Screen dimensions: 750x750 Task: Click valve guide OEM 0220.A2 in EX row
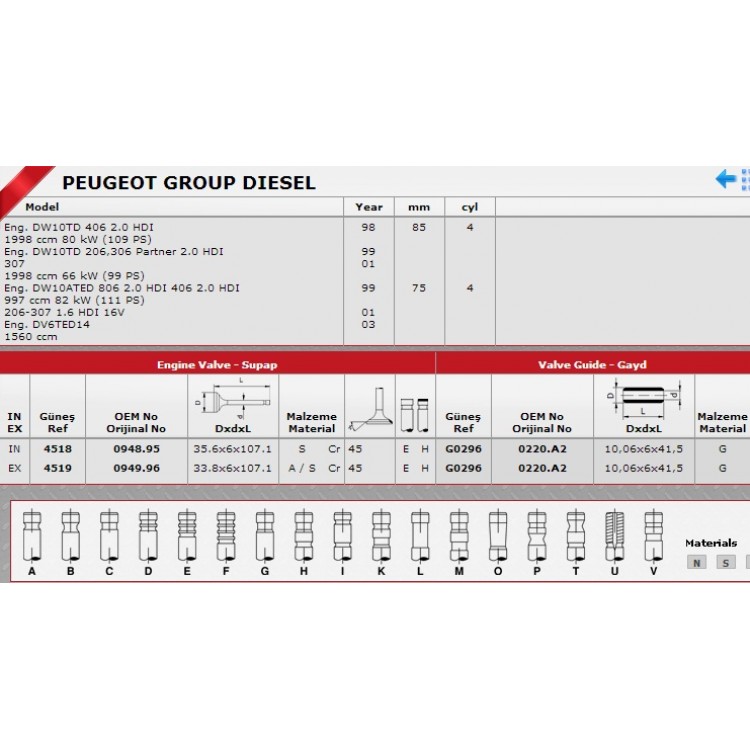click(542, 468)
